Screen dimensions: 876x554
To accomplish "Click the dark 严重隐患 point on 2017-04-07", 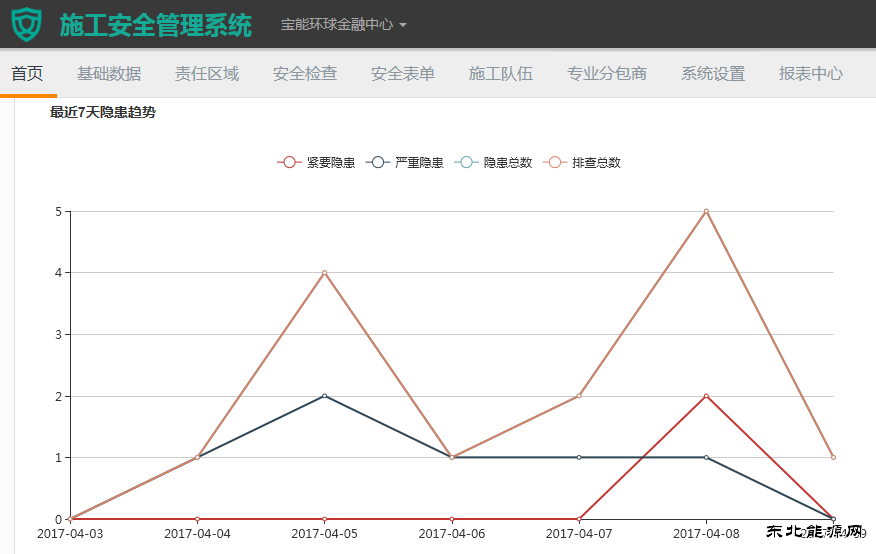I will point(579,457).
